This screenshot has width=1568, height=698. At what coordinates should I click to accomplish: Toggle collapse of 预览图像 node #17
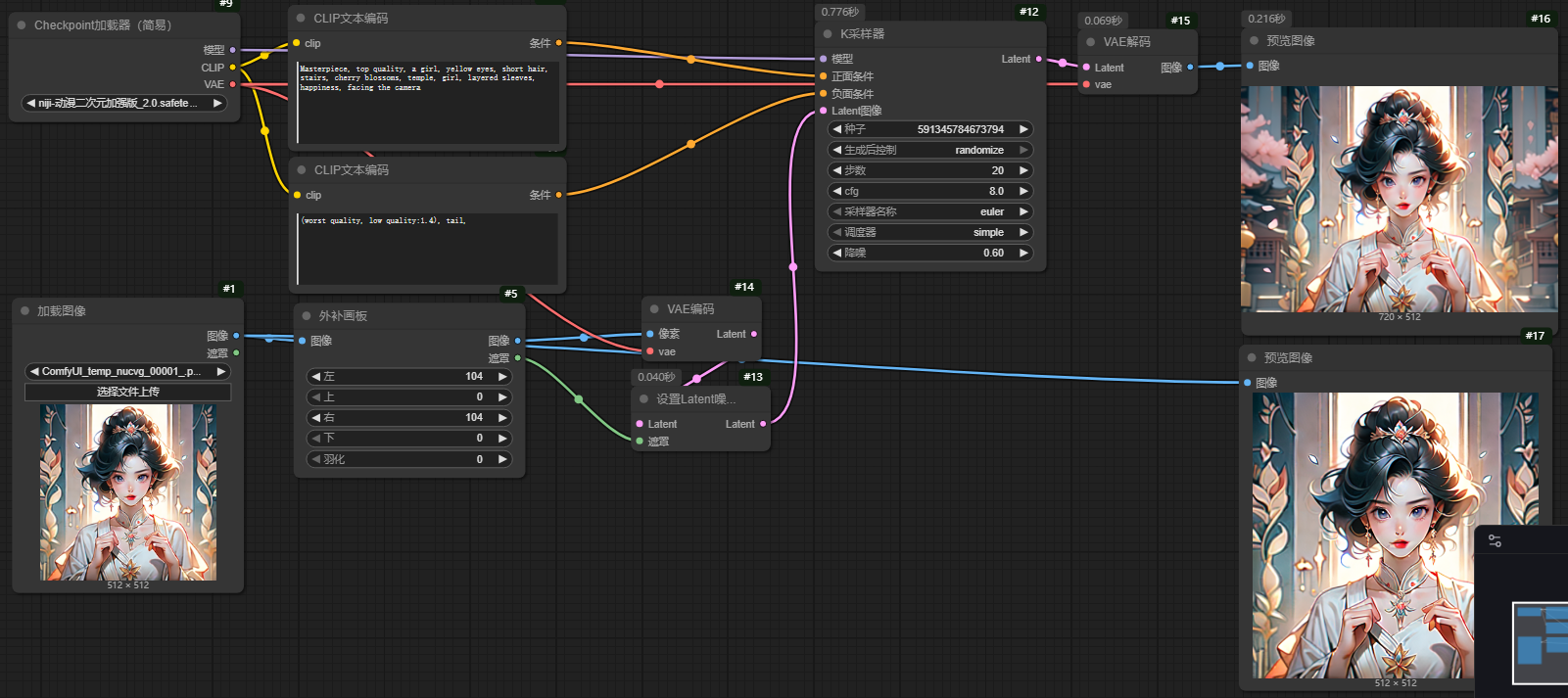point(1251,358)
